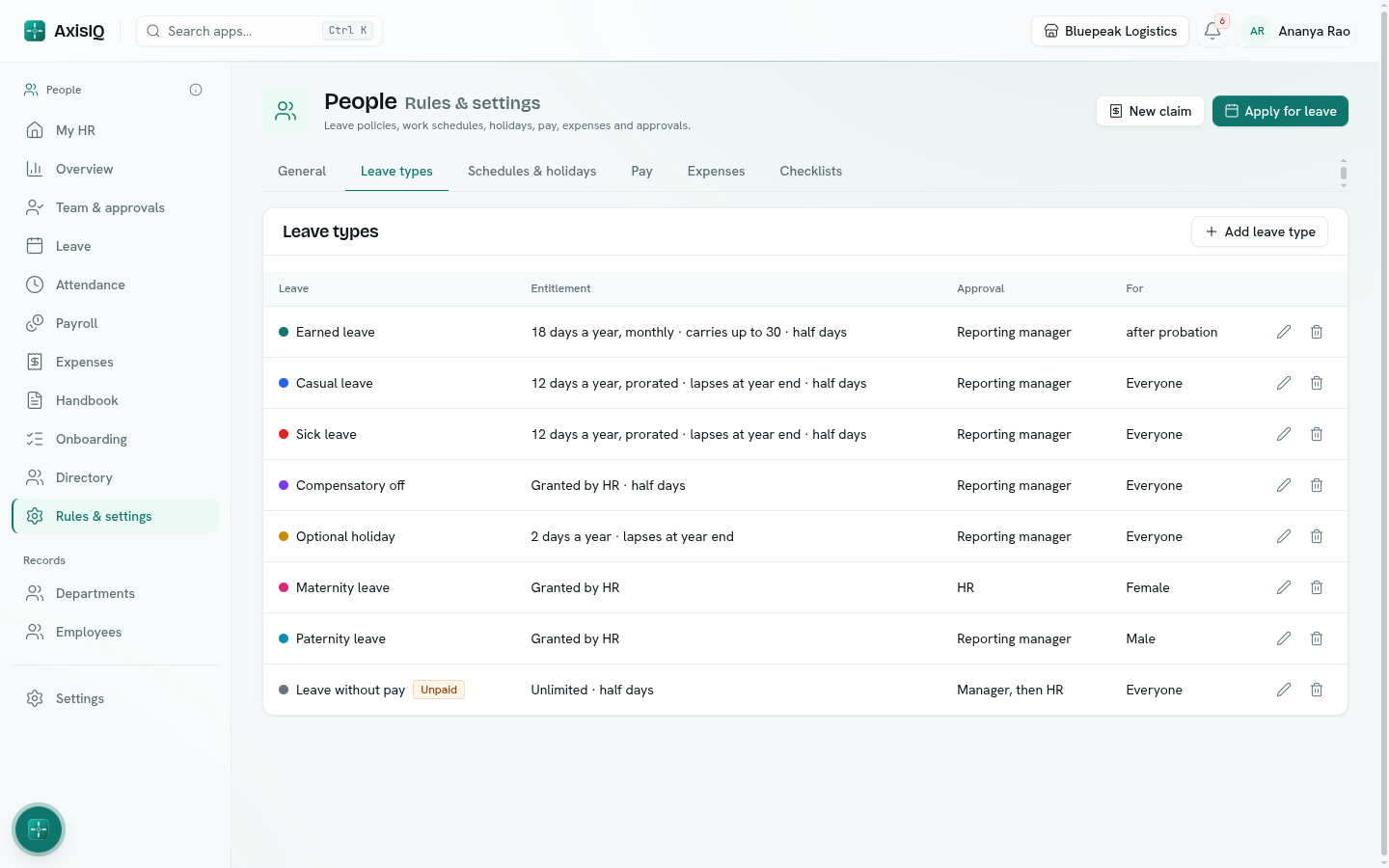
Task: Go to the Pay tab
Action: (641, 171)
